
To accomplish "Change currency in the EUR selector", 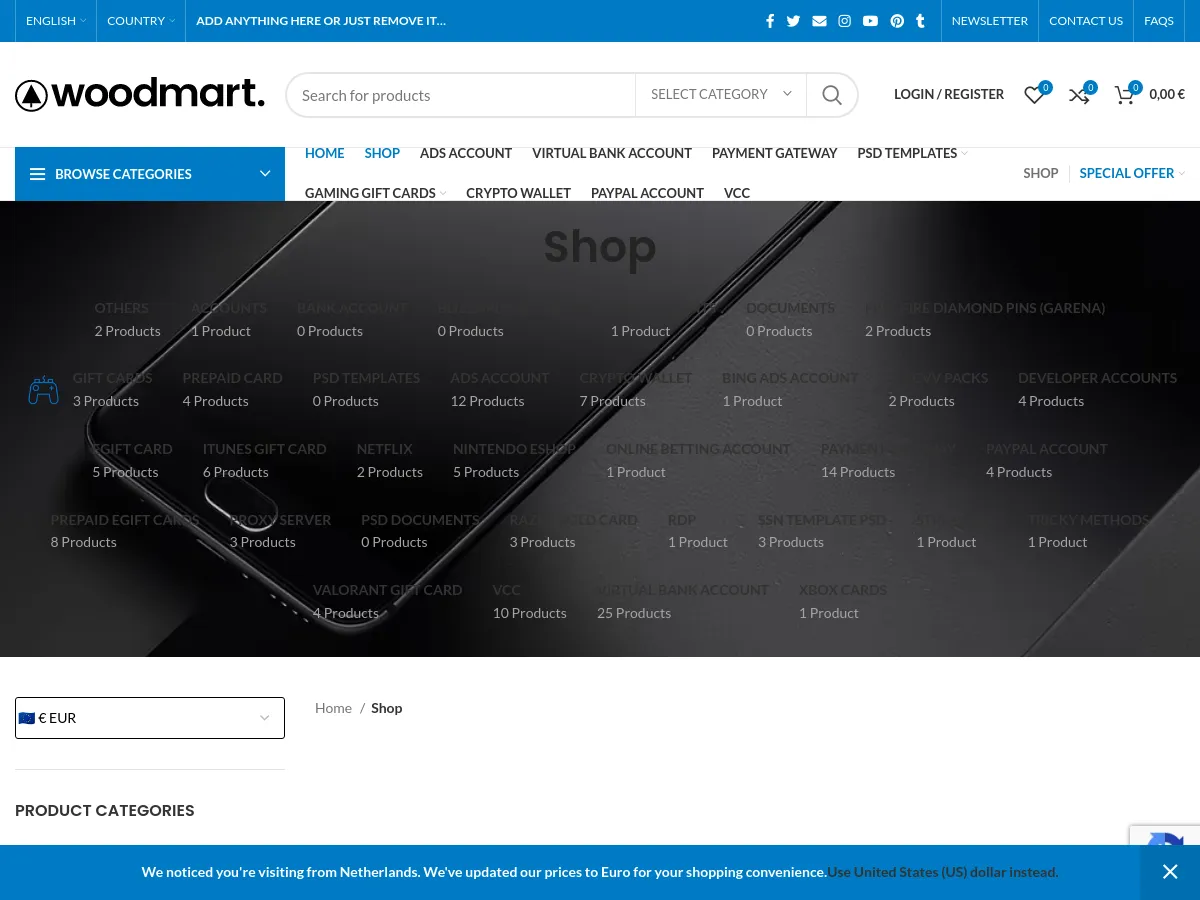I will [x=150, y=718].
